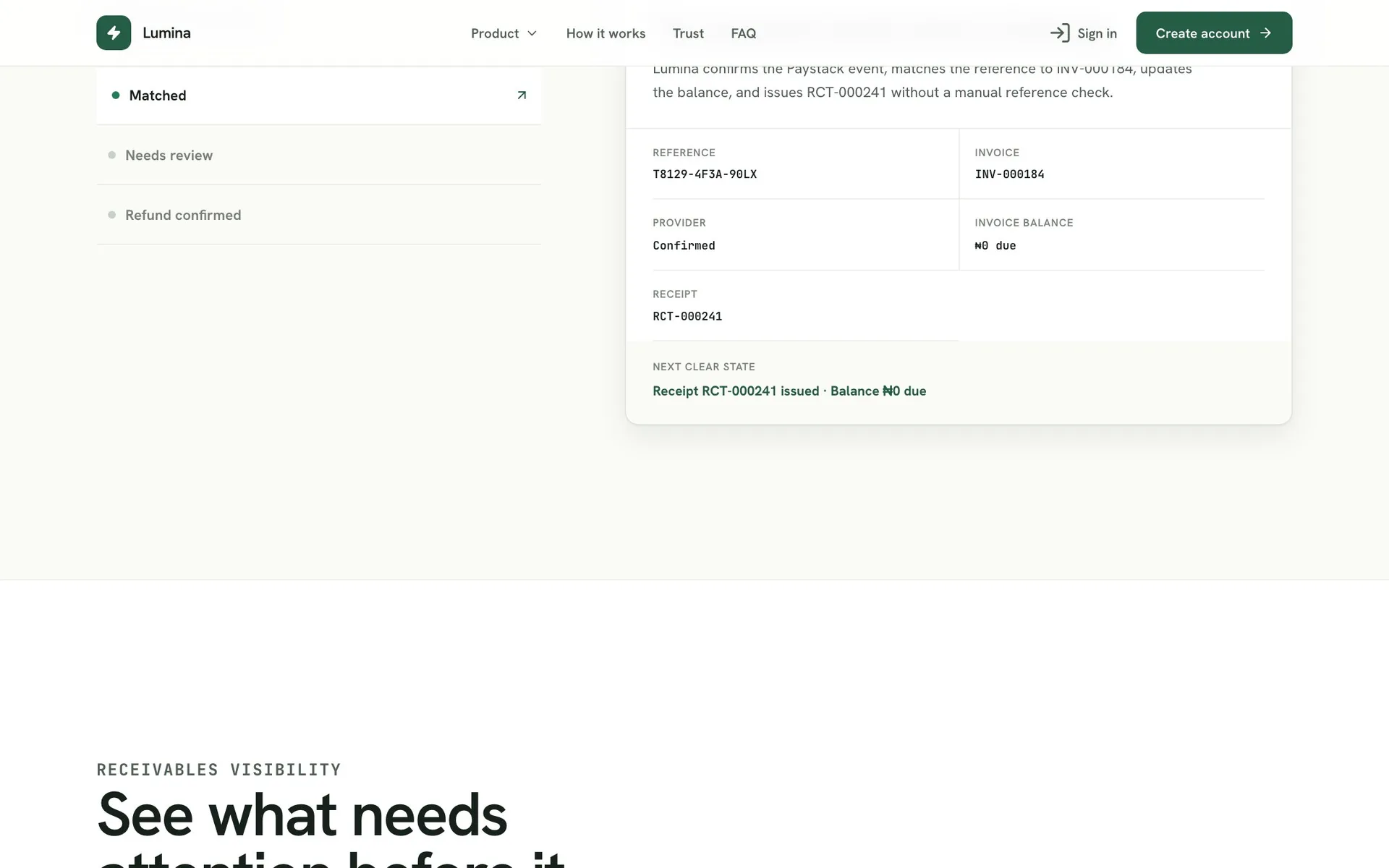Screen dimensions: 1389x868
Task: Open the FAQ nav link
Action: tap(743, 33)
